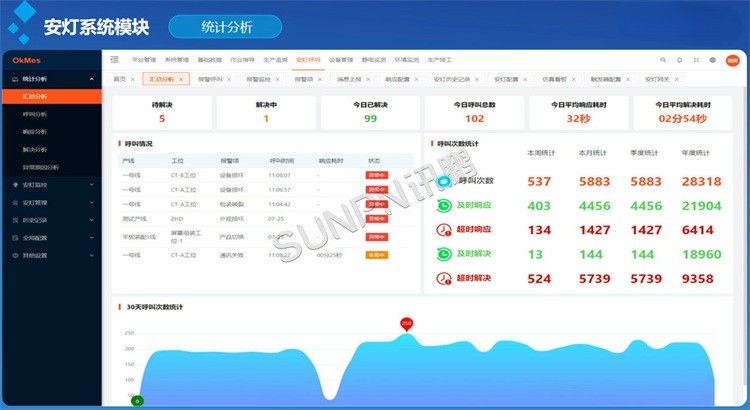The height and width of the screenshot is (410, 750).
Task: Open the 基础数据 top menu
Action: 210,60
